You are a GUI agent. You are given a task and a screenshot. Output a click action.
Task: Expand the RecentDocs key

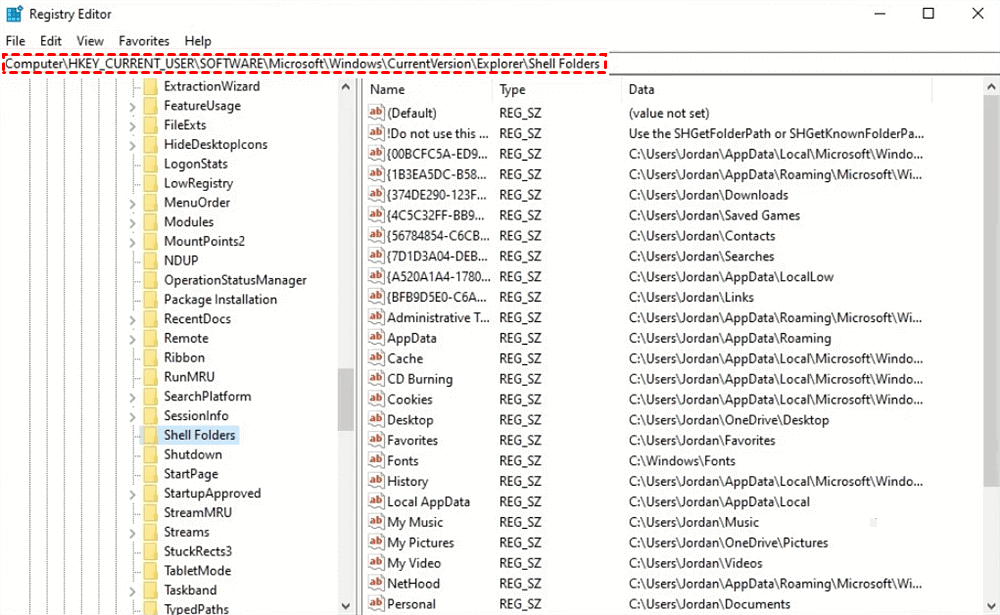(x=132, y=320)
